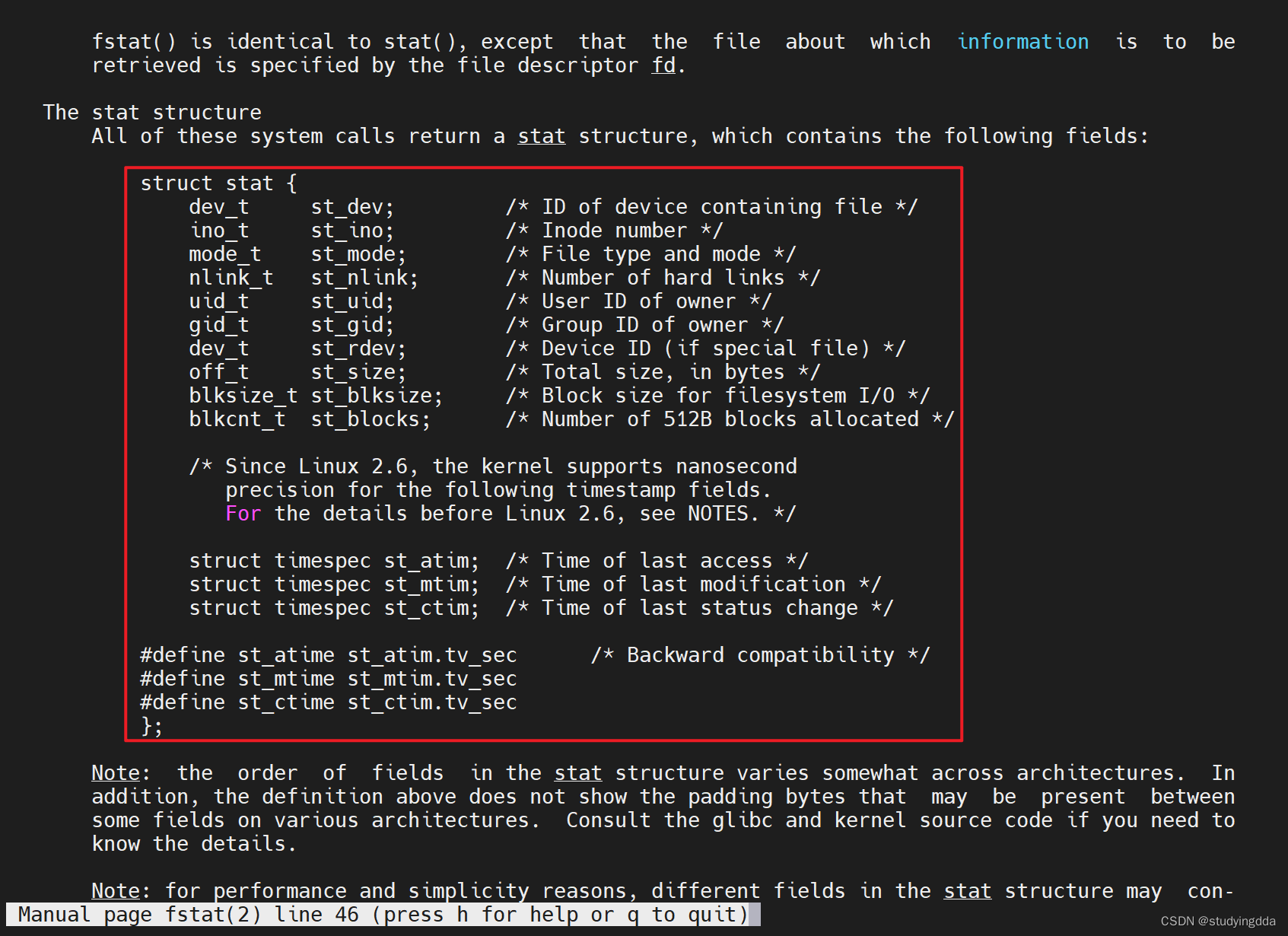Click comment 'Time of last modification'
Screen dimensions: 1288x936
point(694,584)
